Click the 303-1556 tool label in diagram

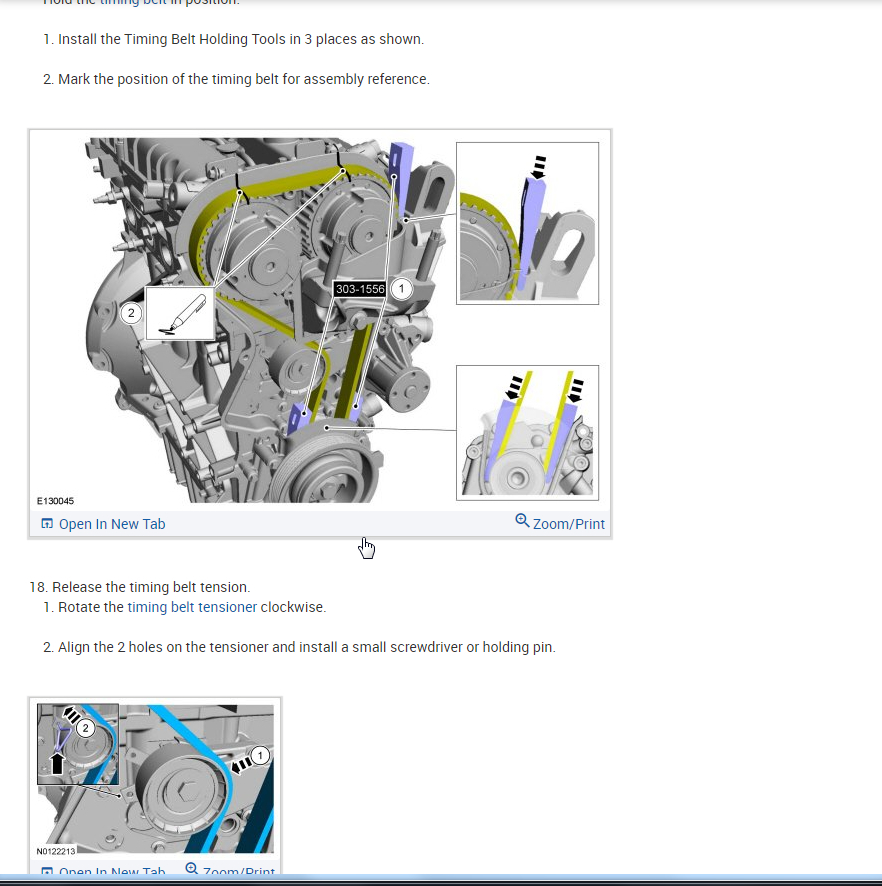(x=360, y=289)
